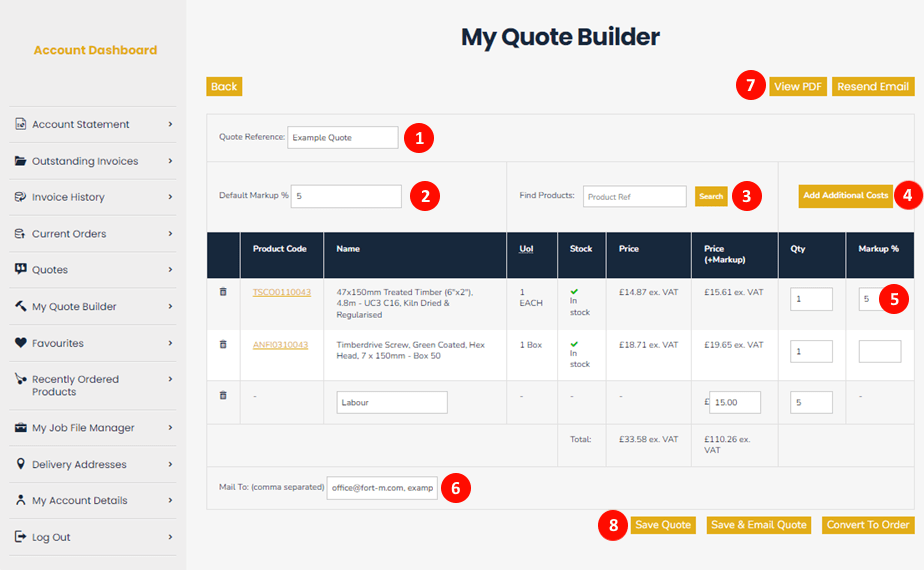Expand Current Orders chevron
The image size is (924, 570).
coord(170,233)
